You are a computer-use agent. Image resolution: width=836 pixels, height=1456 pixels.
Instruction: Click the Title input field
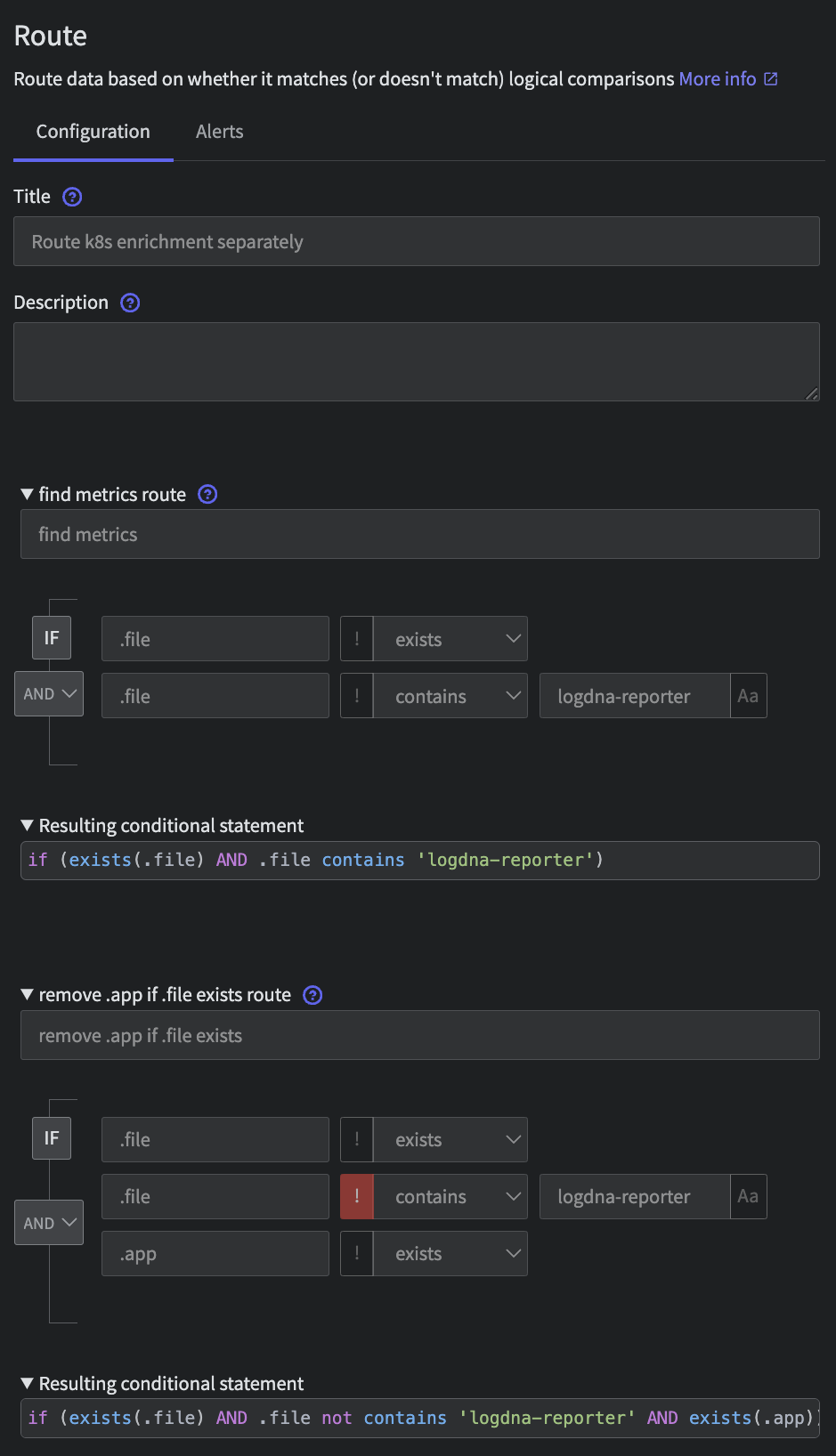coord(417,241)
